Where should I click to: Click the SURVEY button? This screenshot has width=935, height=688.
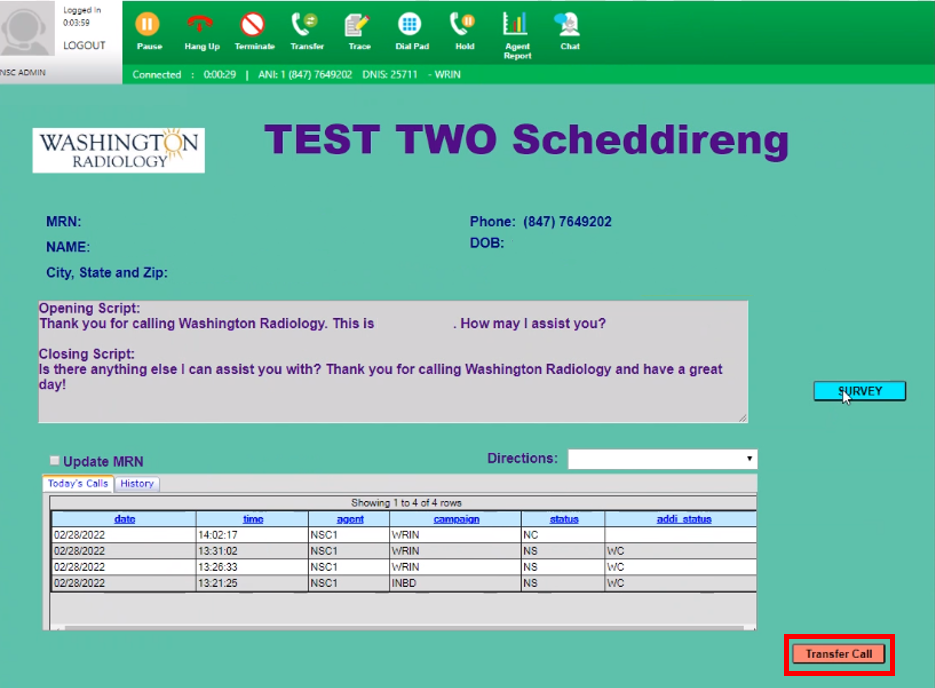pos(859,391)
